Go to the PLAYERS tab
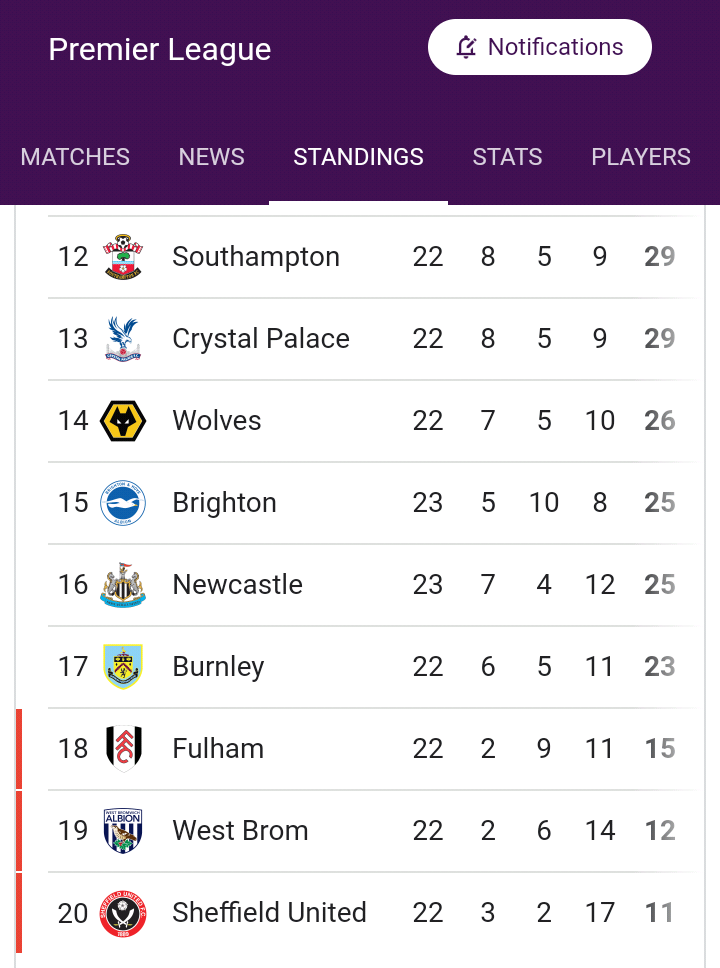 coord(641,157)
